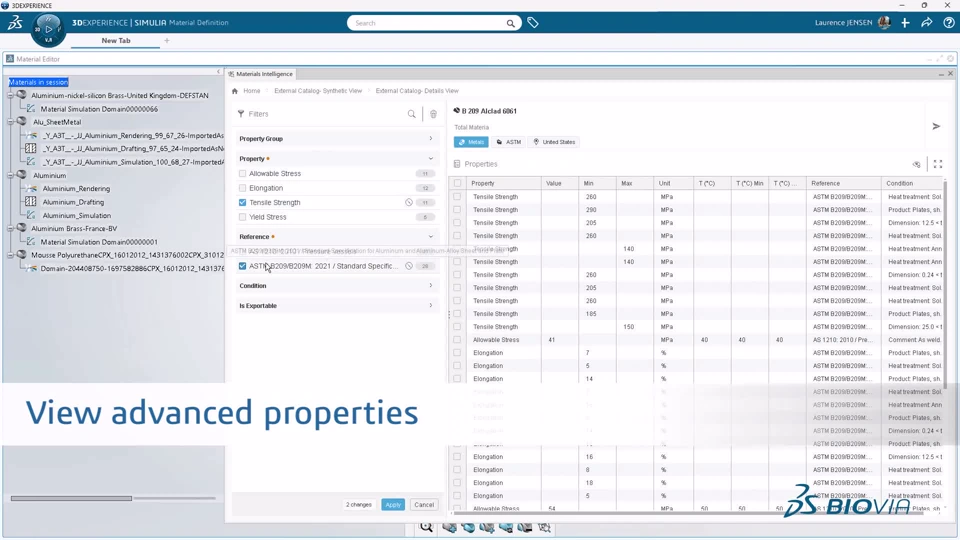Check the Yield Stress filter checkbox
This screenshot has height=540, width=960.
242,217
